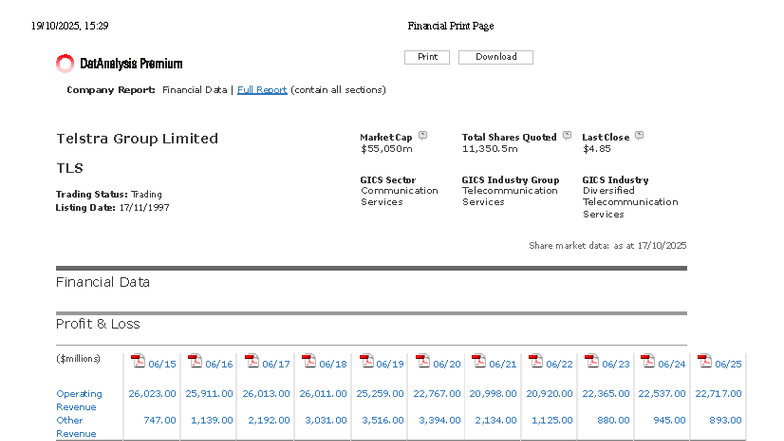Click the Telstra Group Limited company name
This screenshot has height=441, width=784.
click(x=138, y=138)
